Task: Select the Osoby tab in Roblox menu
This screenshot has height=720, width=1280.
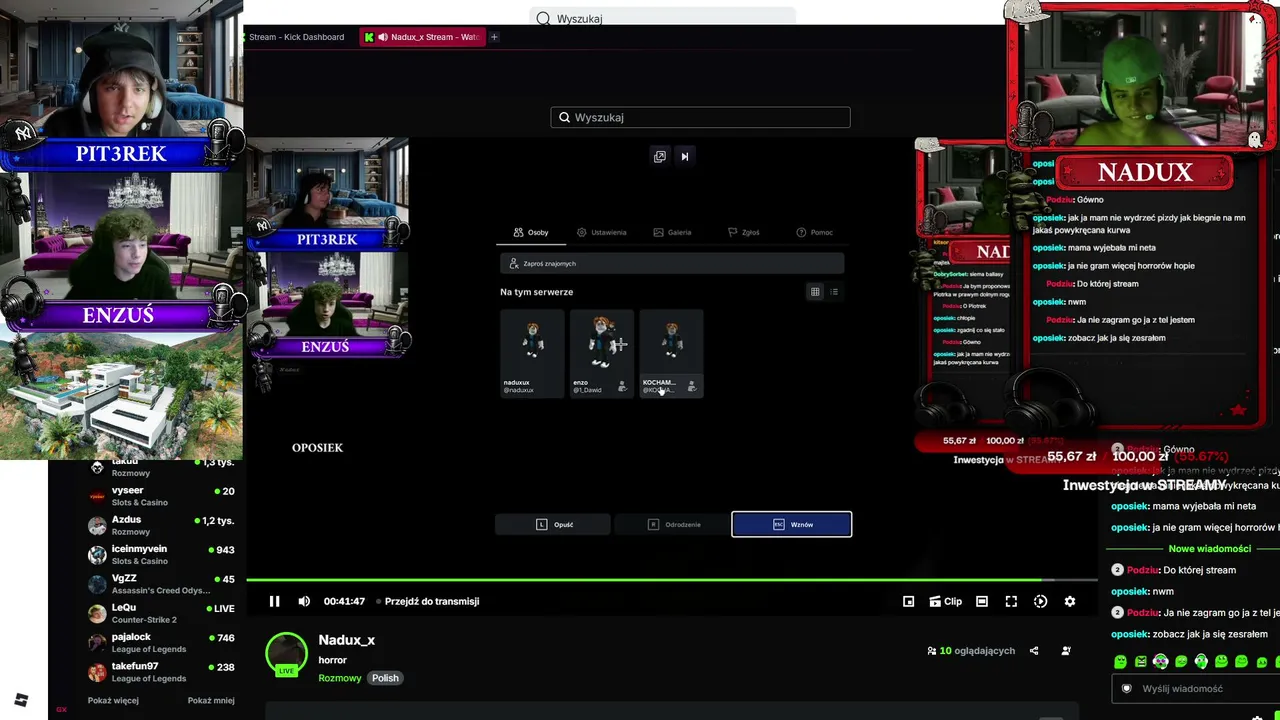Action: point(531,232)
